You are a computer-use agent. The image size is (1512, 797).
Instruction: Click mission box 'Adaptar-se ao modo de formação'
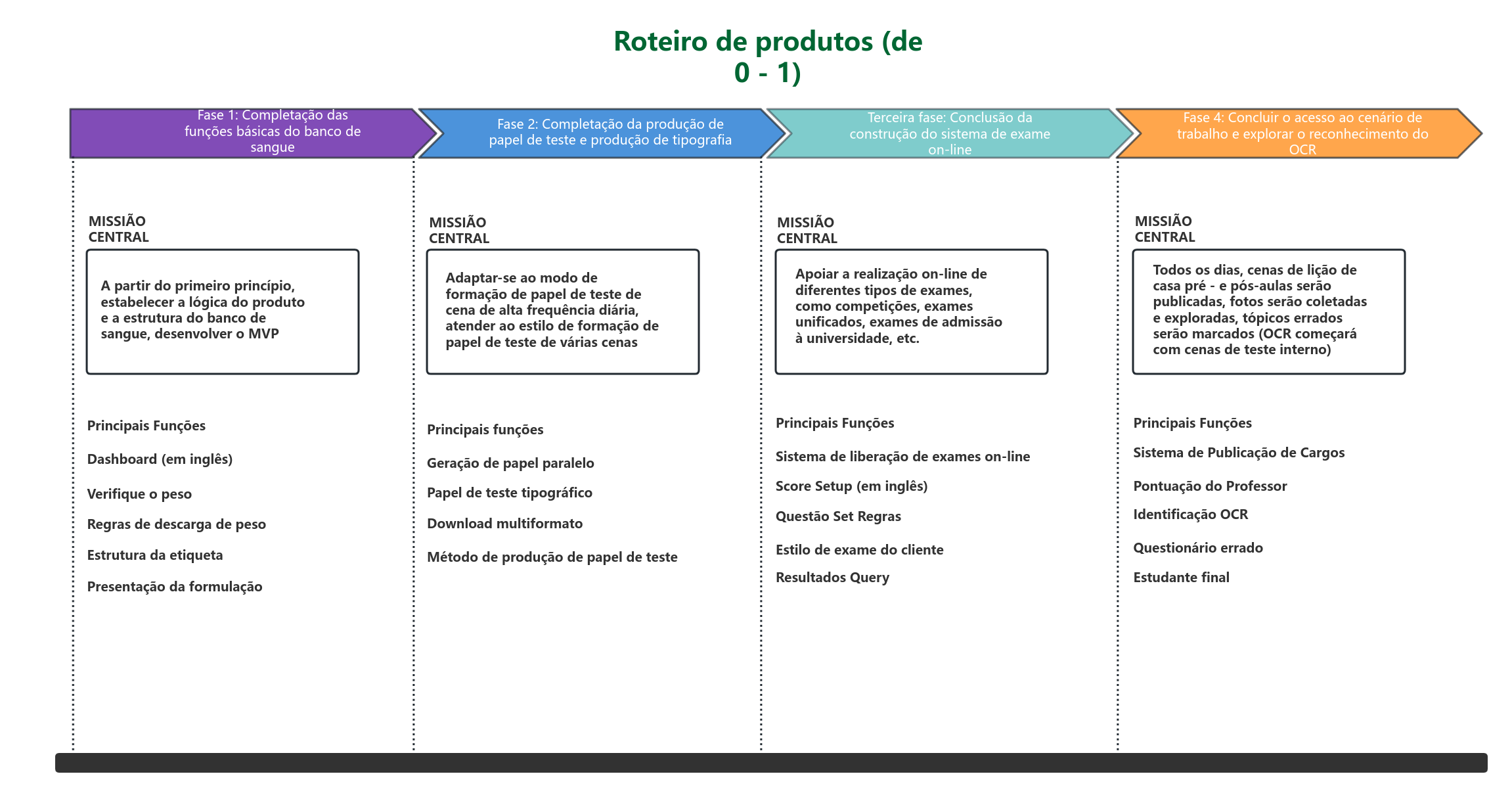[x=563, y=311]
